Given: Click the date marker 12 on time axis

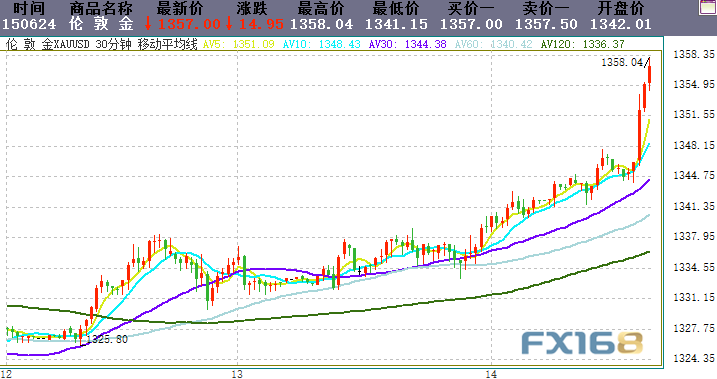Looking at the screenshot, I should 5,374.
